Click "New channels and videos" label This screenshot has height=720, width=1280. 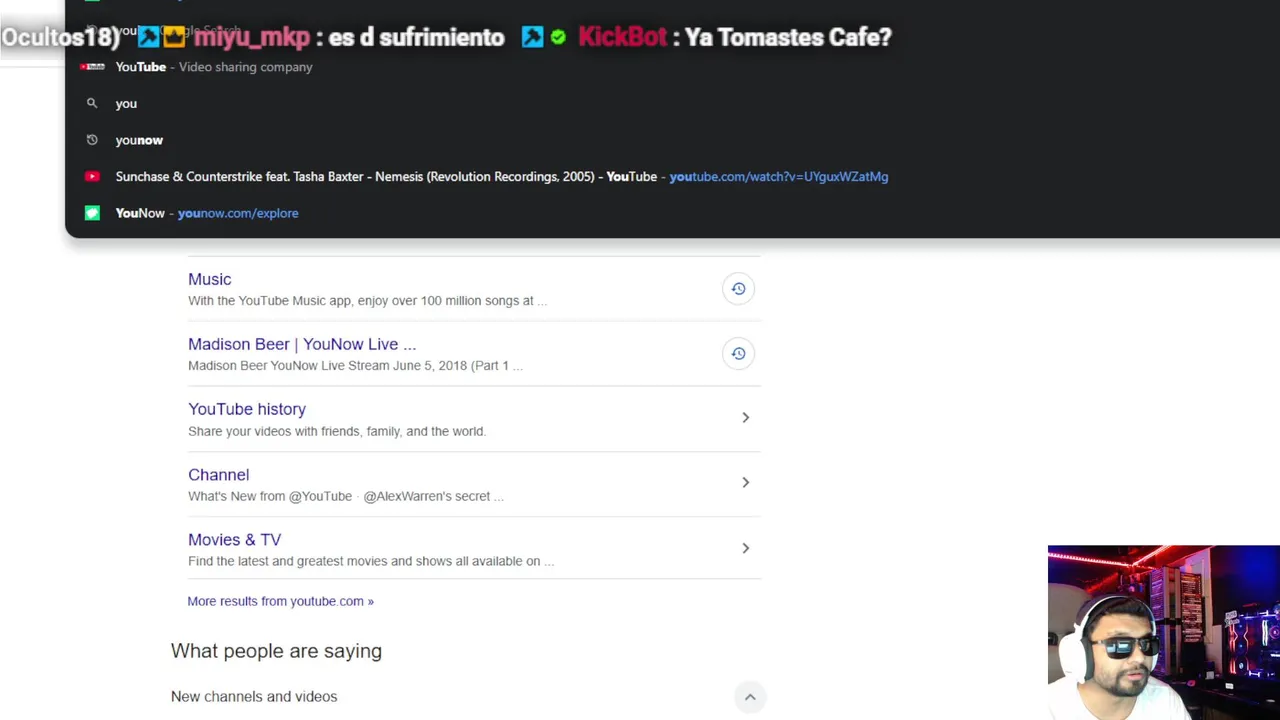(254, 696)
